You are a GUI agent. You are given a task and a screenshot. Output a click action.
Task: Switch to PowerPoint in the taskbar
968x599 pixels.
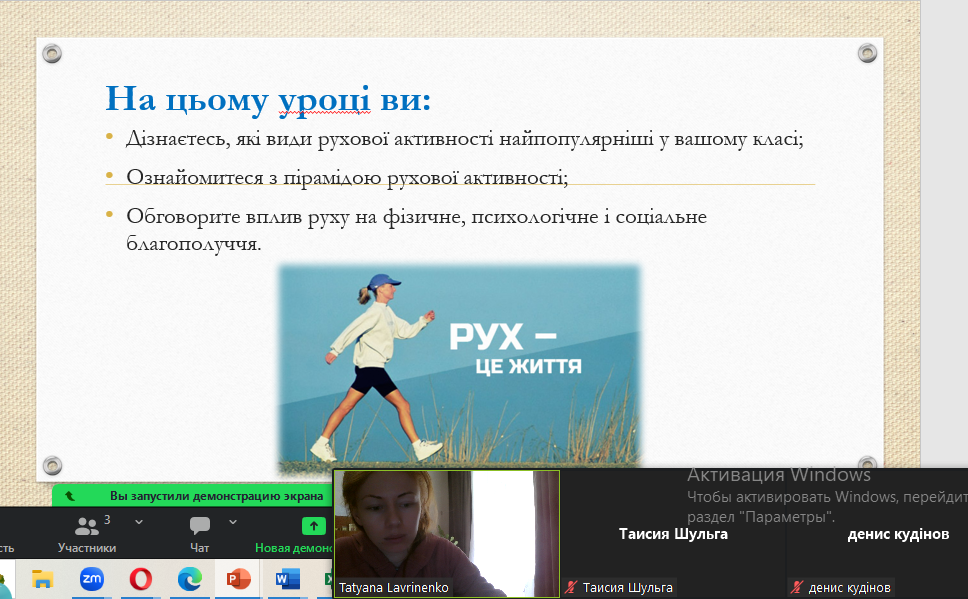click(239, 579)
